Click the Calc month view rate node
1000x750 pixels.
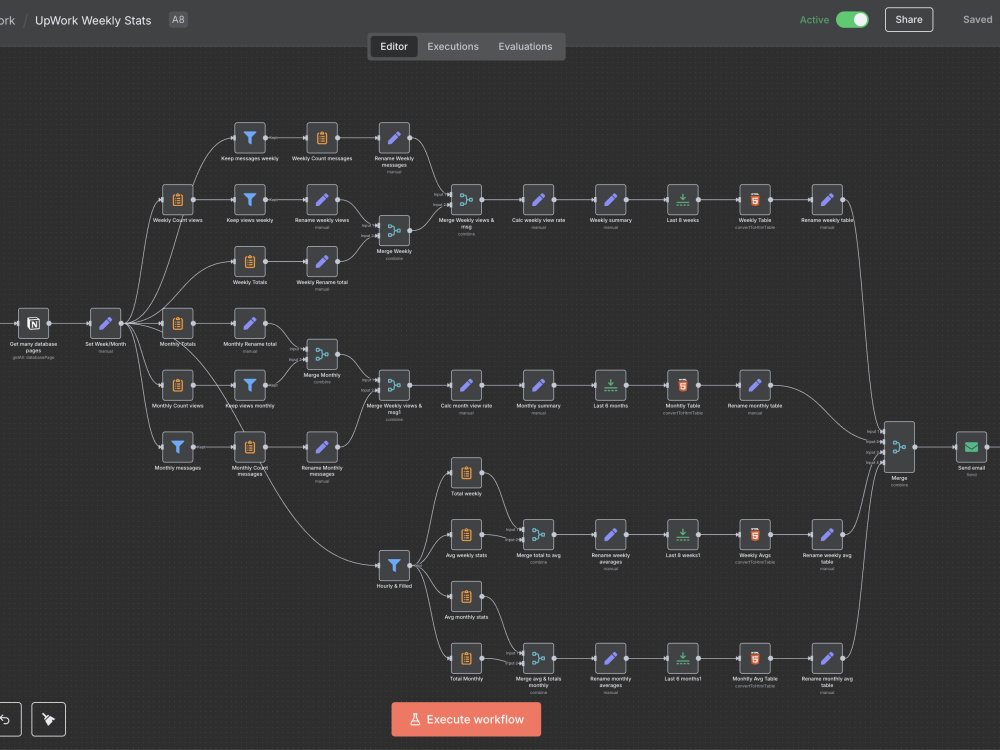[466, 385]
